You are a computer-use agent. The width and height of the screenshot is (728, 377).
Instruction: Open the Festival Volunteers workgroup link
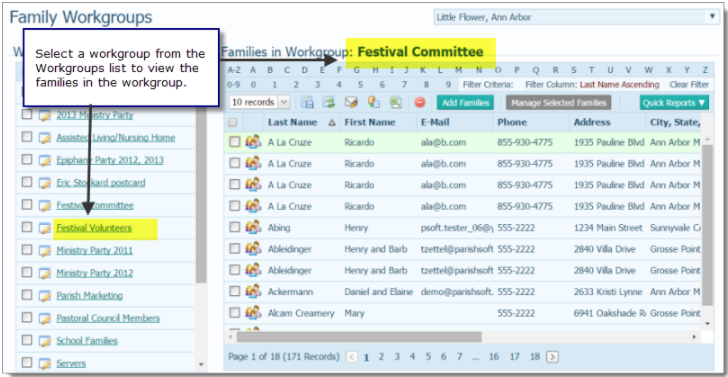coord(94,228)
